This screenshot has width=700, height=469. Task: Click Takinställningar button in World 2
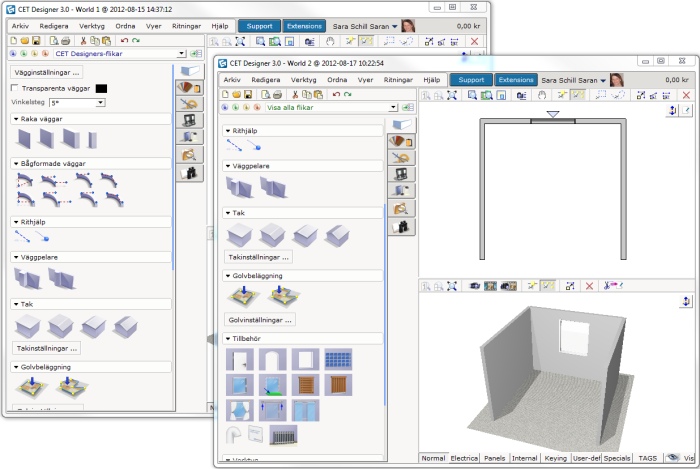point(258,257)
